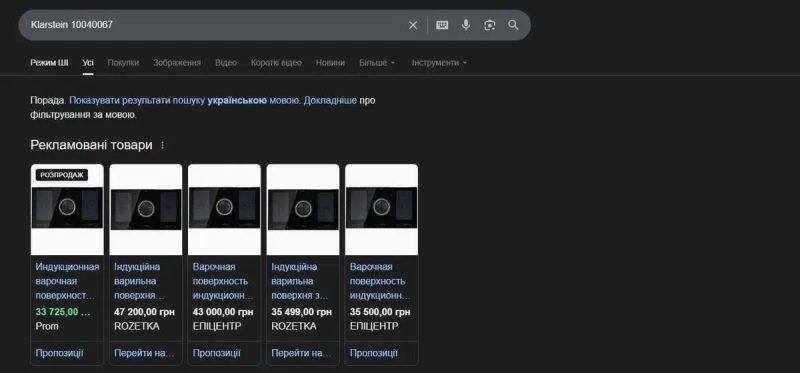This screenshot has width=800, height=373.
Task: Open the 35 499,00 грн ROZETKA product image
Action: click(x=303, y=209)
